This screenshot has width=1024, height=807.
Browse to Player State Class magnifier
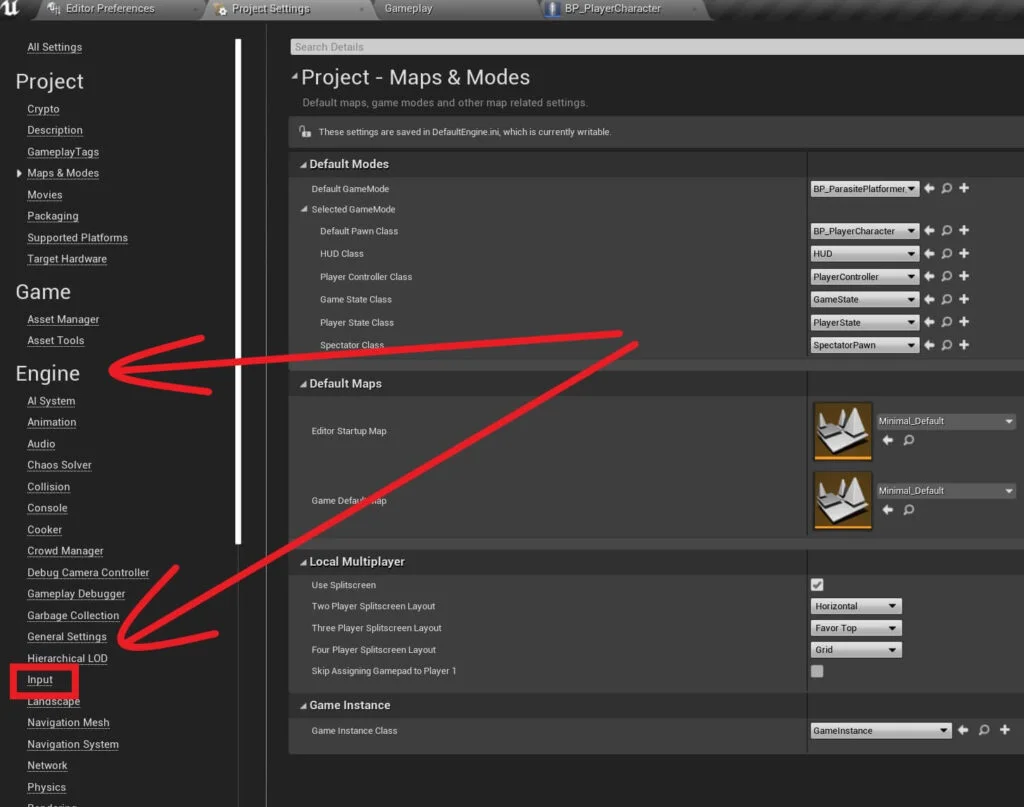tap(946, 322)
